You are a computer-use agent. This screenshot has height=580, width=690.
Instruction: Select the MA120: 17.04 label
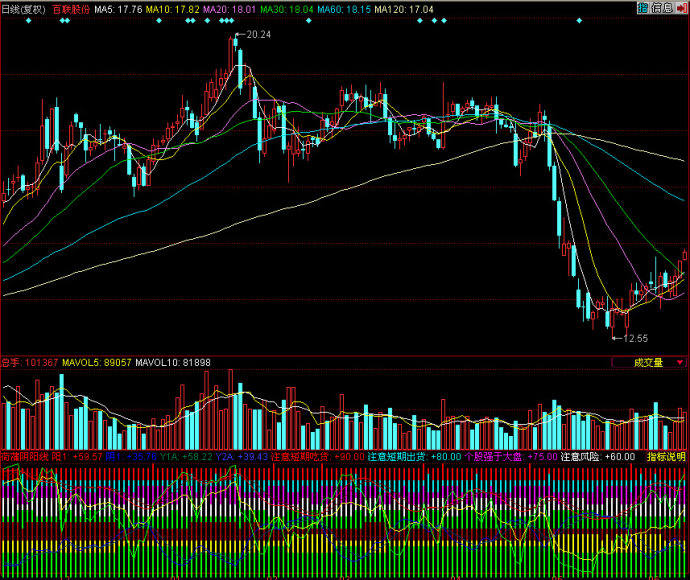point(404,9)
